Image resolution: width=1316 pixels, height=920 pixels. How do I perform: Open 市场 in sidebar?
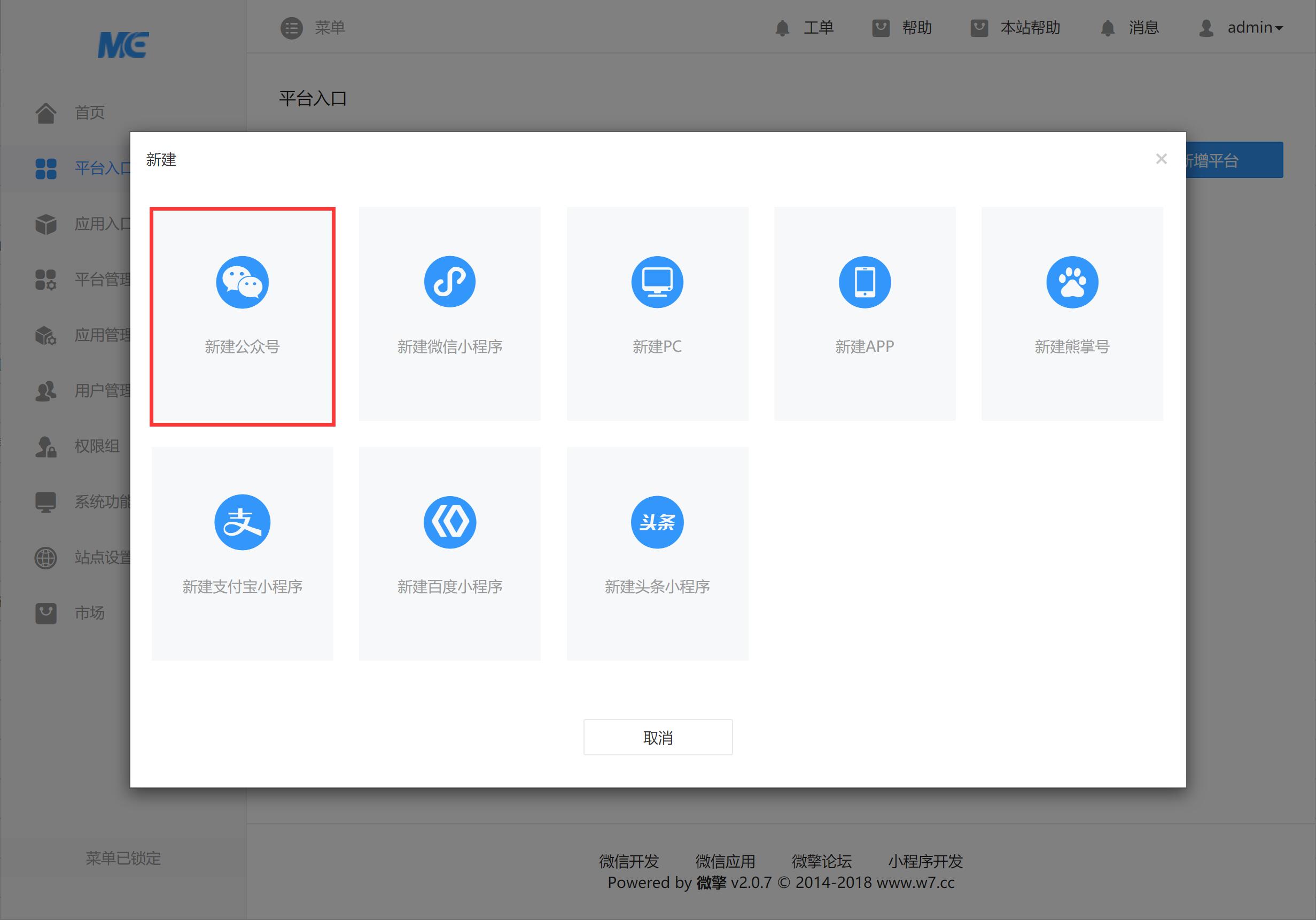[x=89, y=613]
